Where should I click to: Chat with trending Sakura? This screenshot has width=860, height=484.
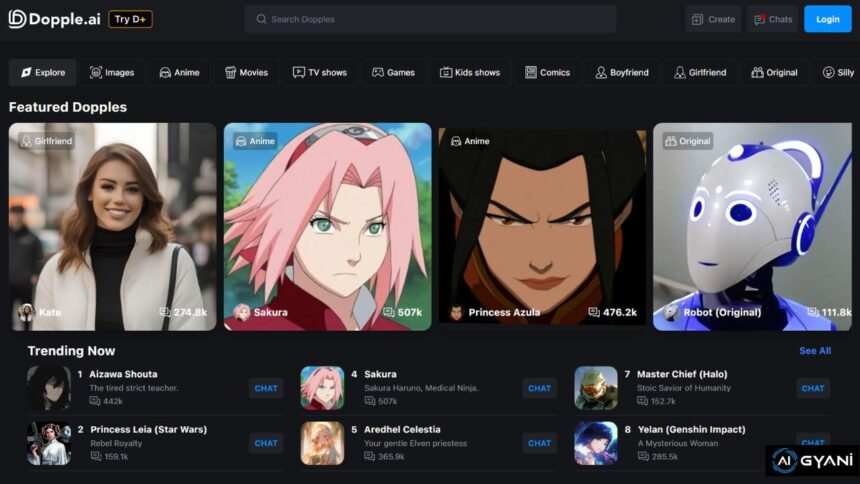[x=540, y=388]
